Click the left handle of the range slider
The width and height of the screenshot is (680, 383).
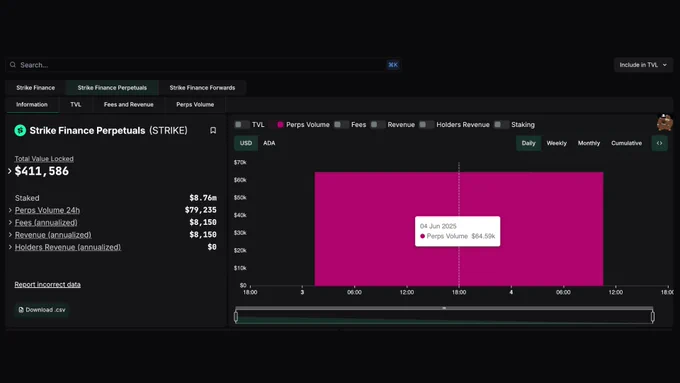[x=236, y=317]
